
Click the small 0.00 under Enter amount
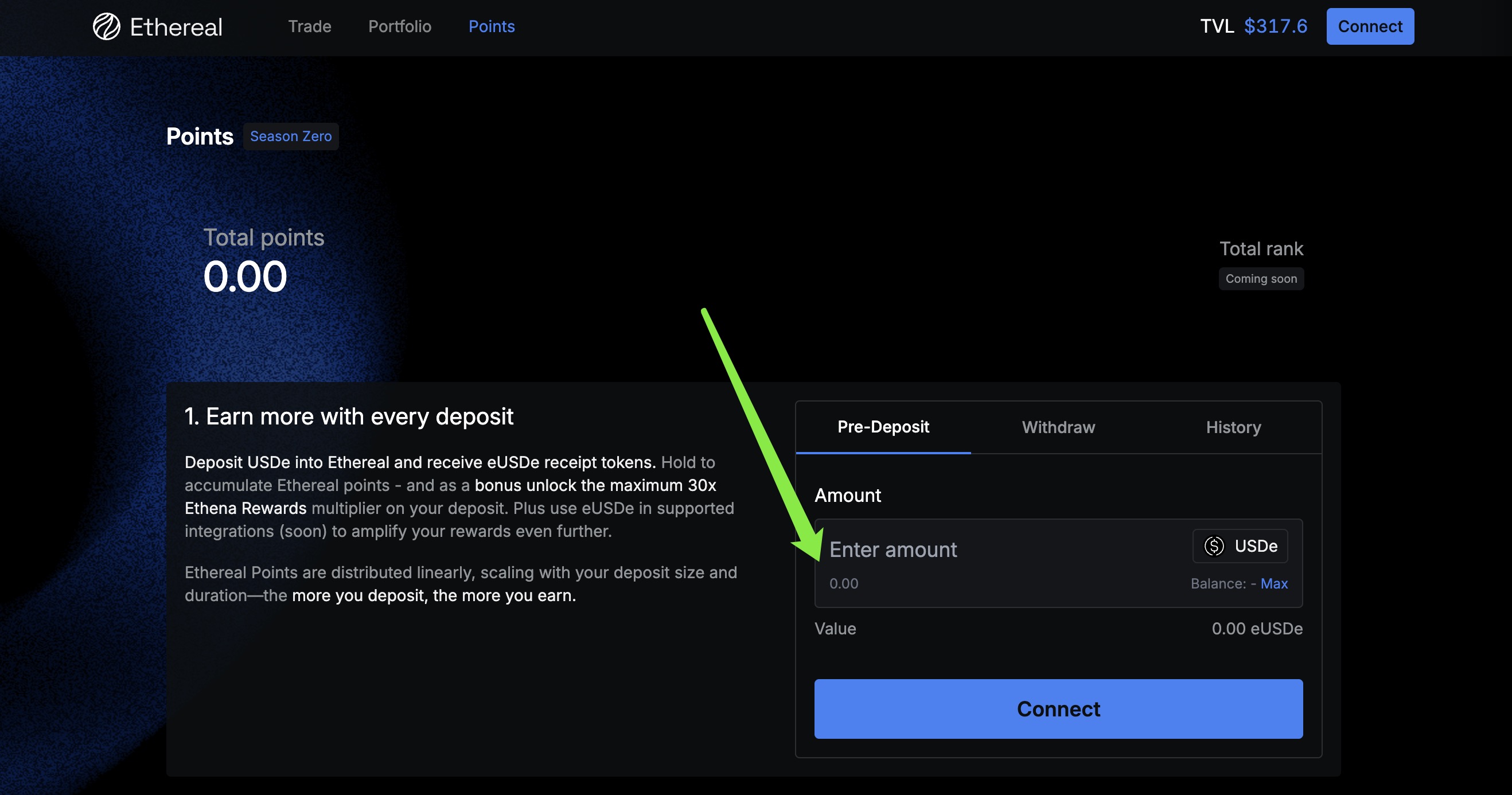coord(843,583)
